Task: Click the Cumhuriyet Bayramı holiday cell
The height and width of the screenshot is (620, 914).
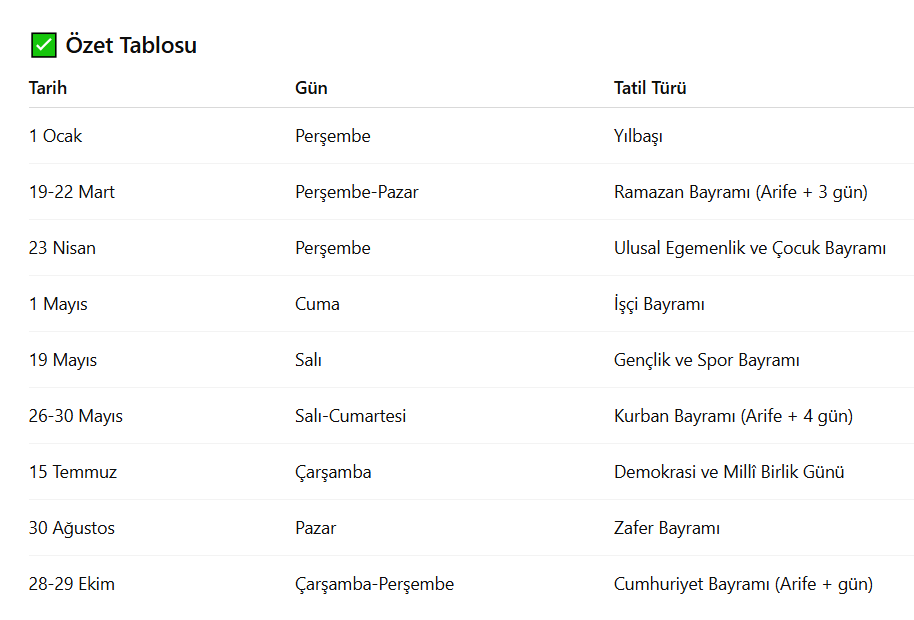Action: point(743,584)
